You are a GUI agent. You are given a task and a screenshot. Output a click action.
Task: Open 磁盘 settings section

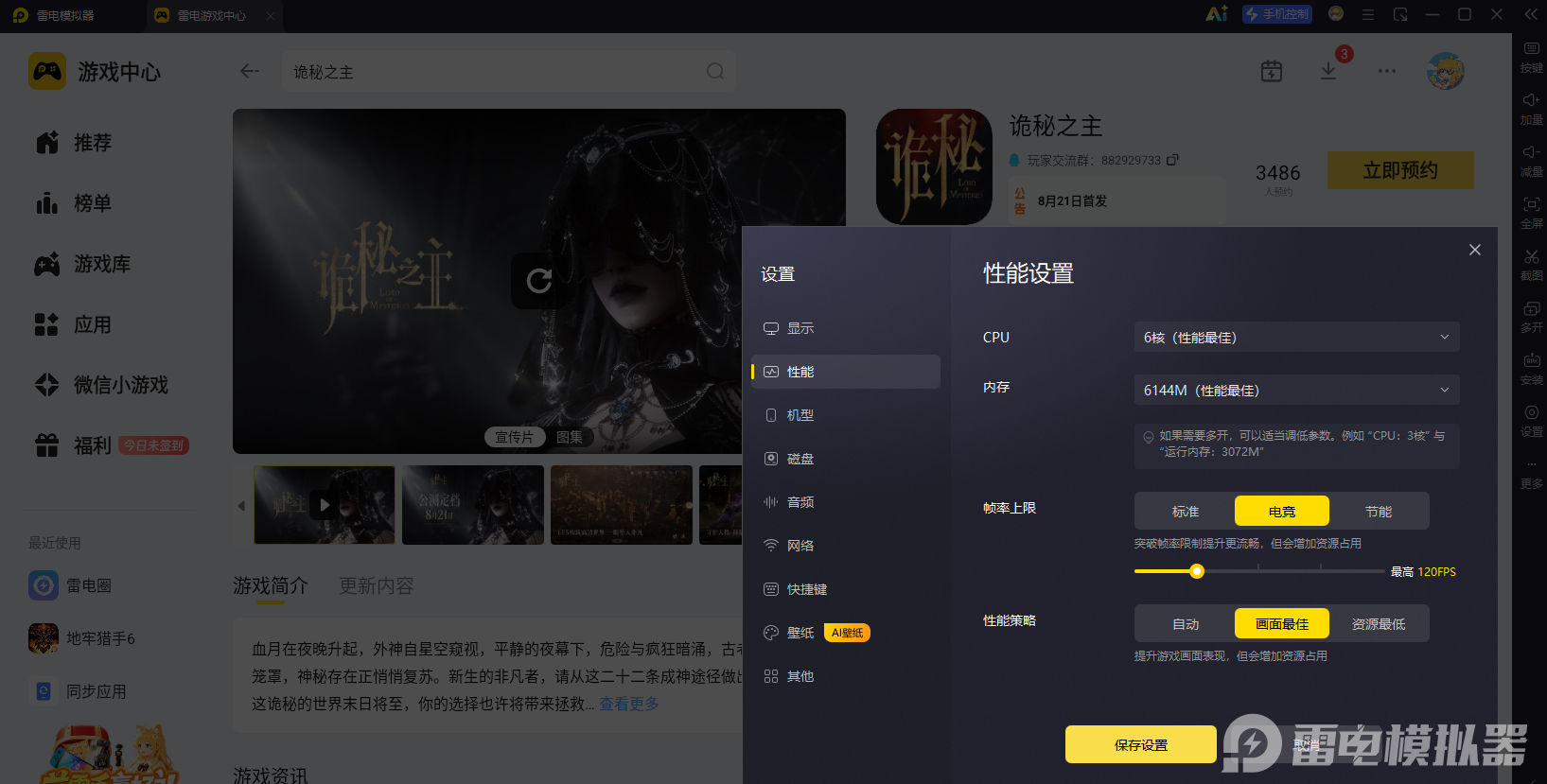coord(846,459)
